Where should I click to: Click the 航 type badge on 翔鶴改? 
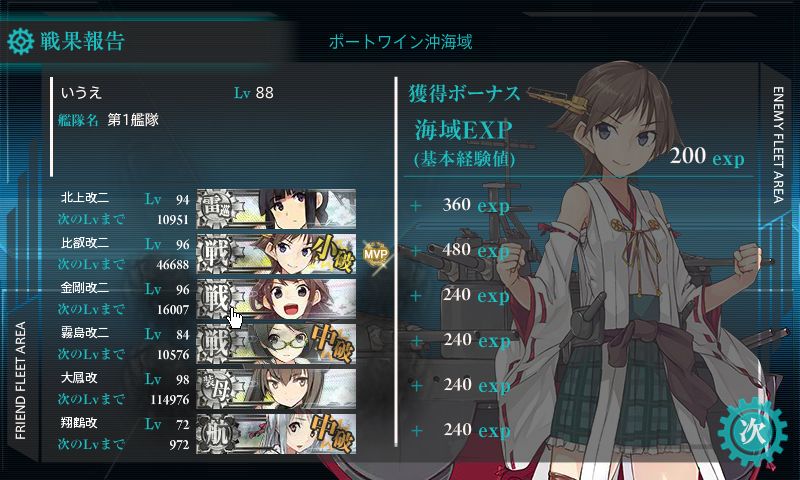point(215,434)
